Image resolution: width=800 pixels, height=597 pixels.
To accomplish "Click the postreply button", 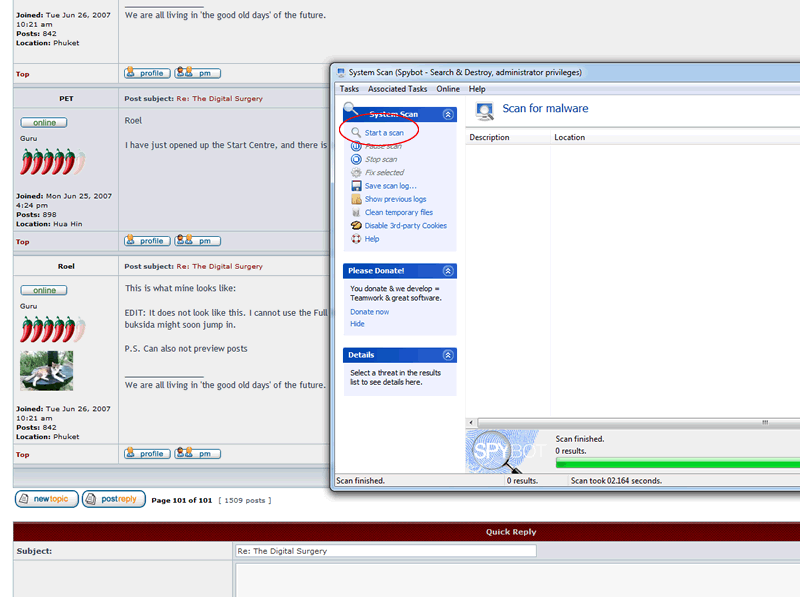I will [x=114, y=499].
